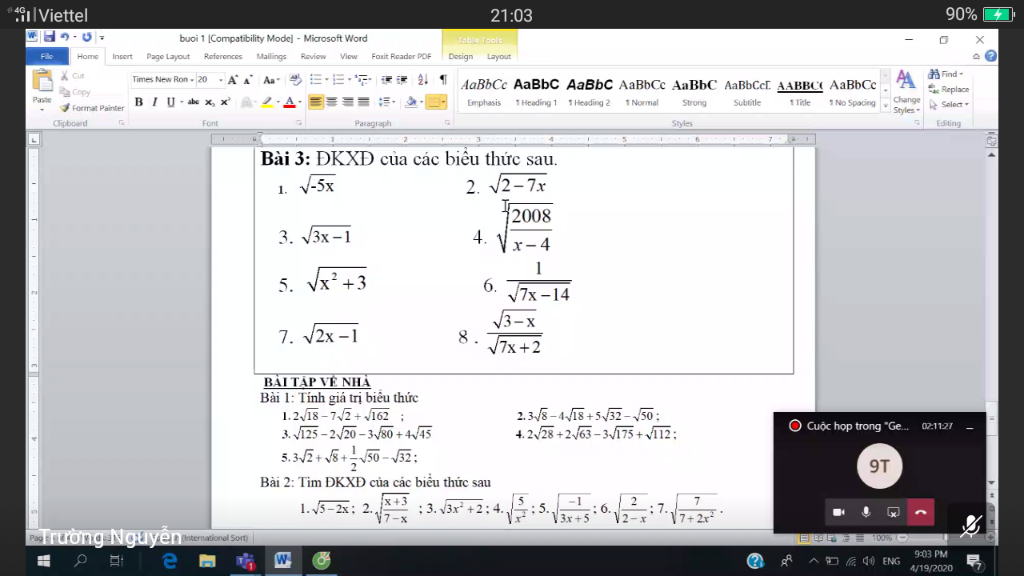Clear formatting with the eraser icon
The width and height of the screenshot is (1024, 576).
295,80
